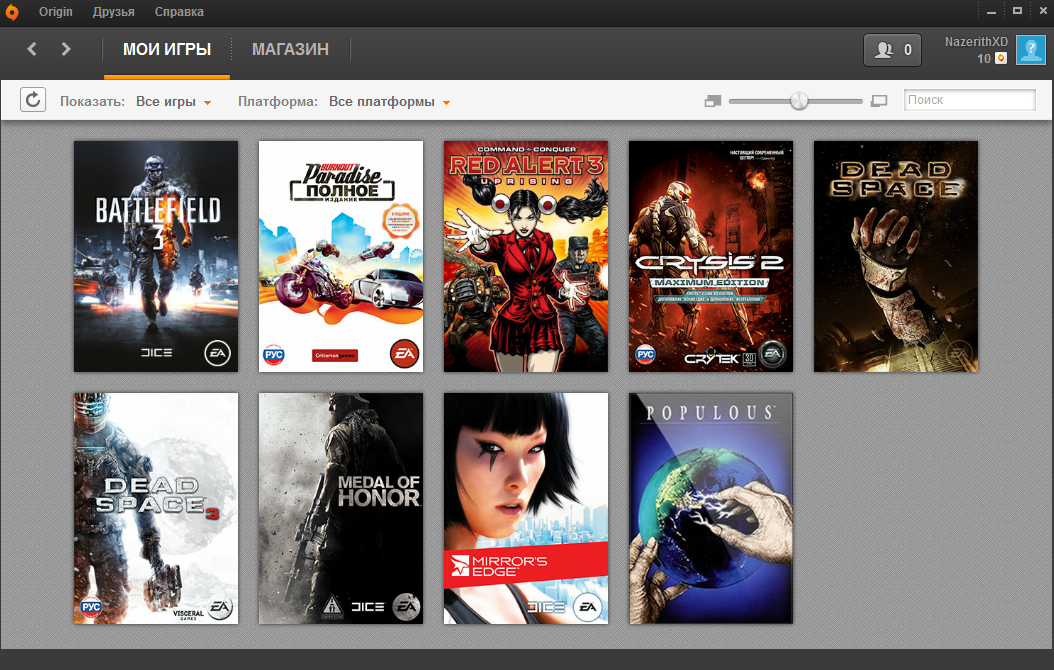Expand the Все платформы platform dropdown
This screenshot has height=670, width=1054.
tap(389, 101)
